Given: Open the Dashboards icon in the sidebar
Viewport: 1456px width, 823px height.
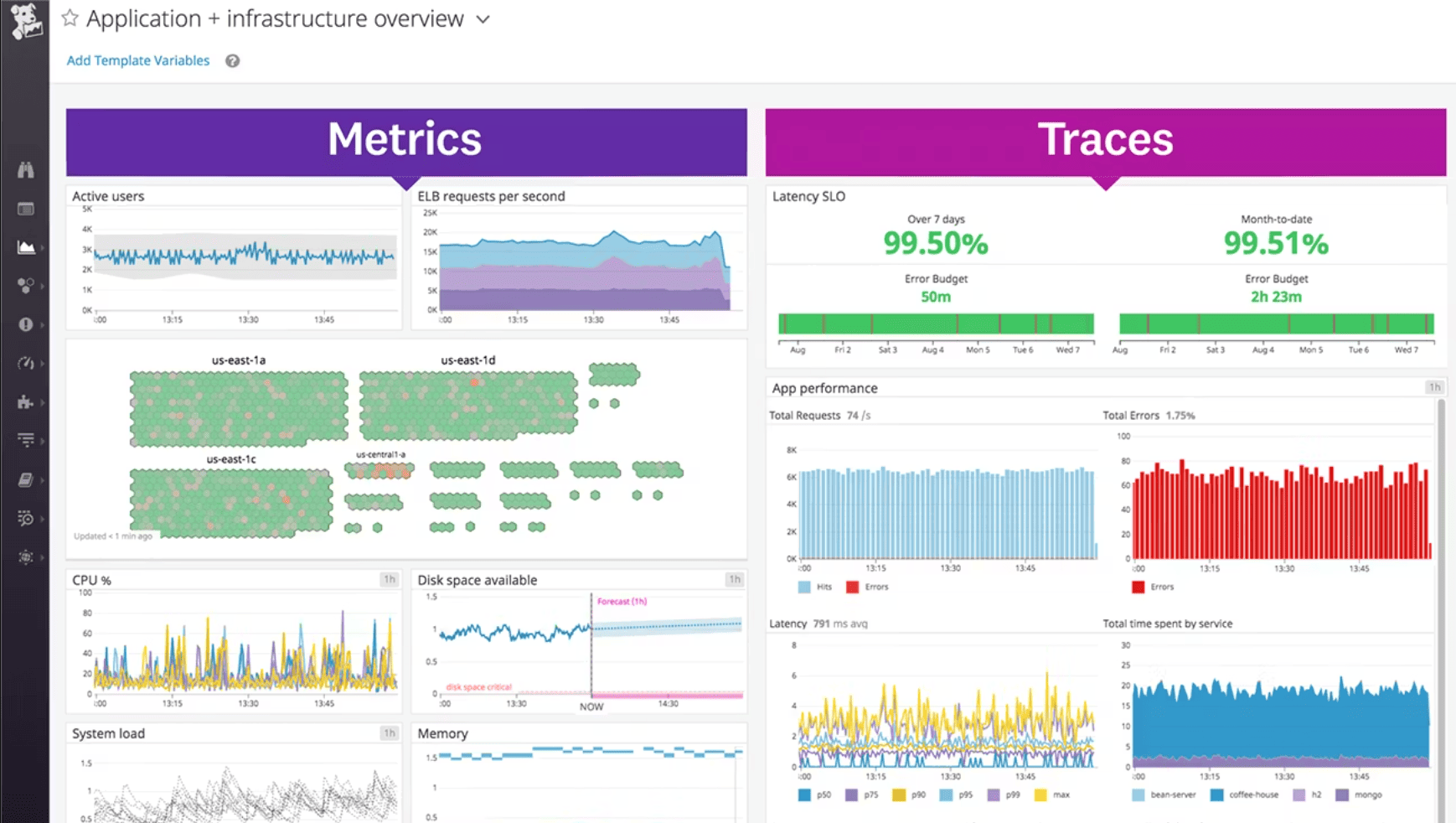Looking at the screenshot, I should tap(26, 210).
